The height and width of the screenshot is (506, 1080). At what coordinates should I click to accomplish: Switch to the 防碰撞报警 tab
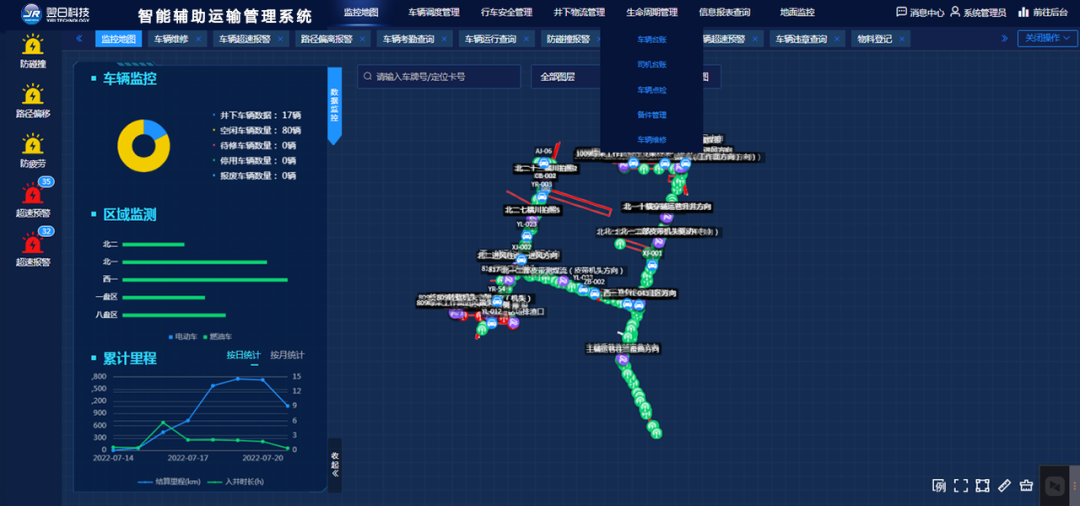tap(568, 39)
